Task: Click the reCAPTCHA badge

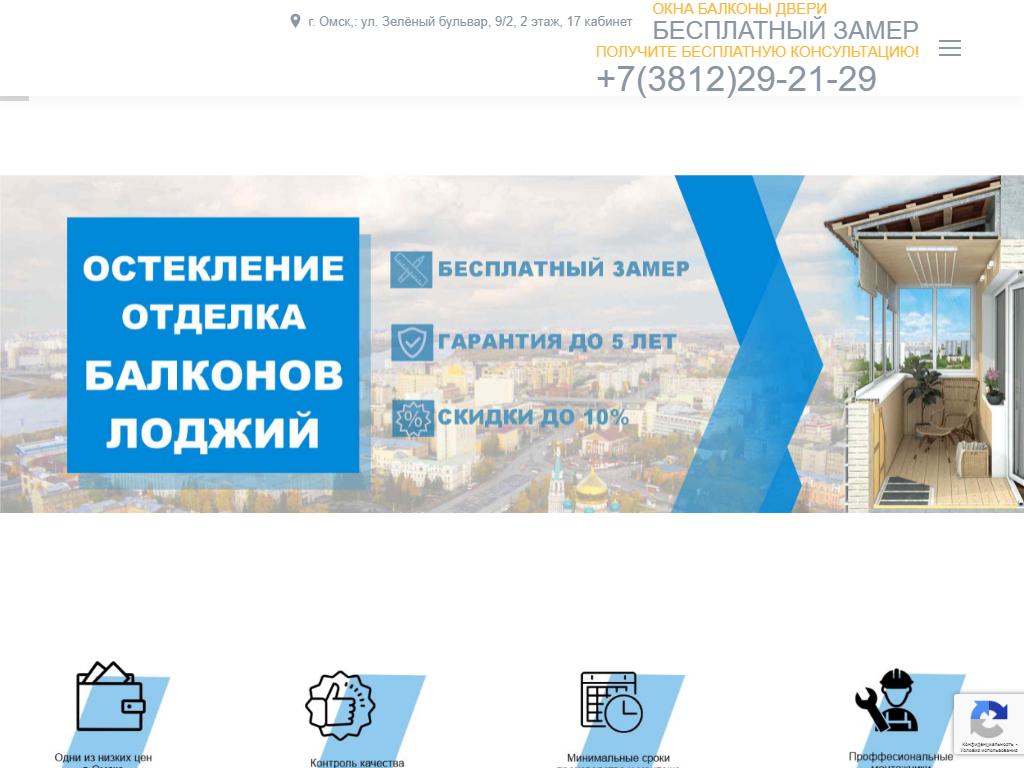Action: click(988, 724)
